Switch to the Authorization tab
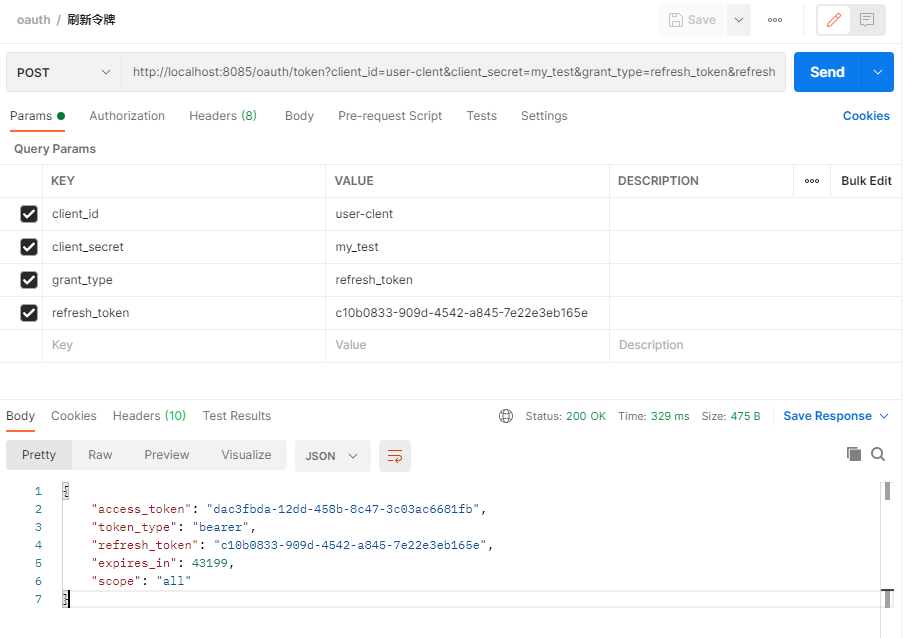904x638 pixels. pos(127,116)
